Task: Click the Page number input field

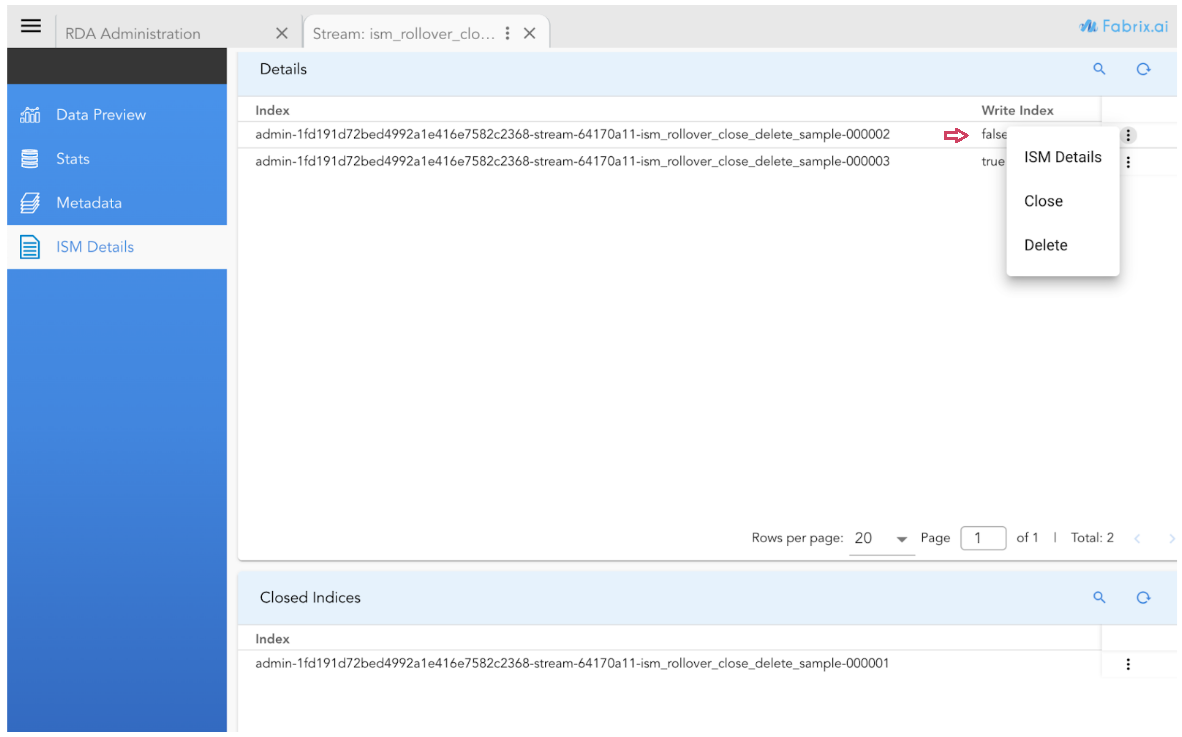Action: tap(983, 538)
